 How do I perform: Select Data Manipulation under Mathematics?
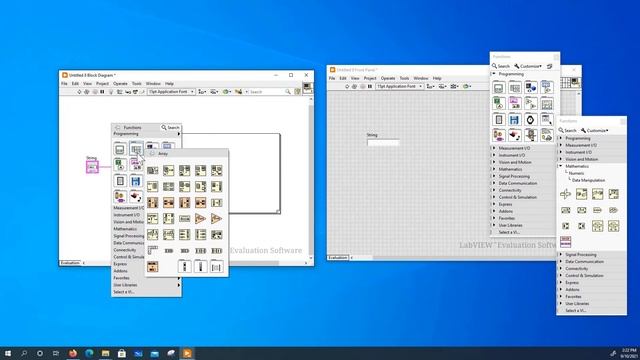coord(588,180)
